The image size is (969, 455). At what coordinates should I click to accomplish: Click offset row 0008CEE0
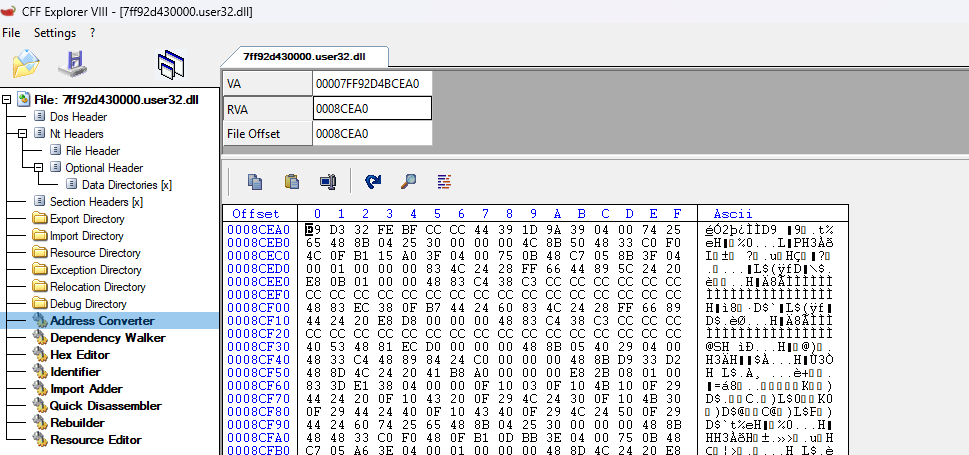tap(259, 281)
